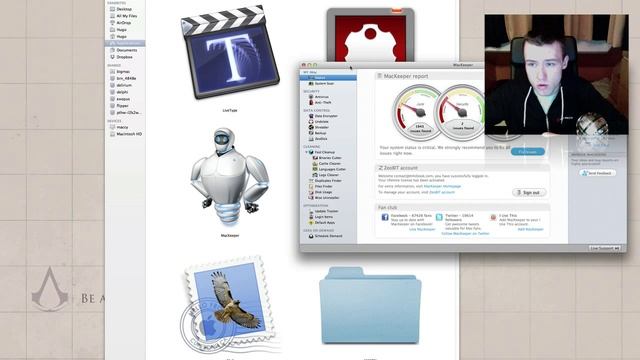The height and width of the screenshot is (360, 640).
Task: Click the Add MacKeeper link
Action: [x=530, y=229]
